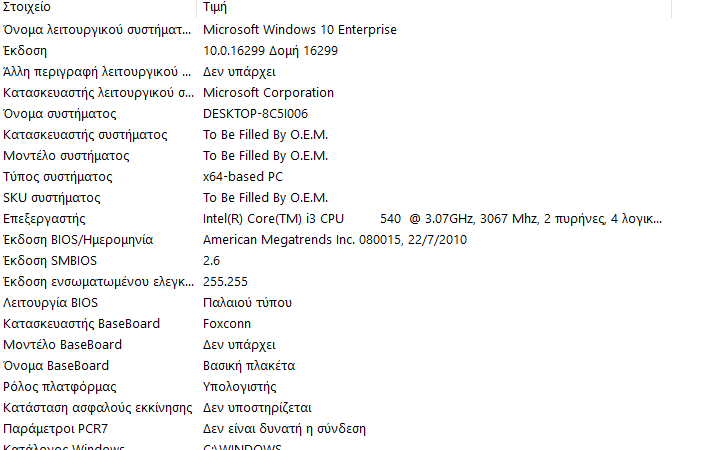
Task: Click the Στοιχείο column header
Action: coord(98,7)
